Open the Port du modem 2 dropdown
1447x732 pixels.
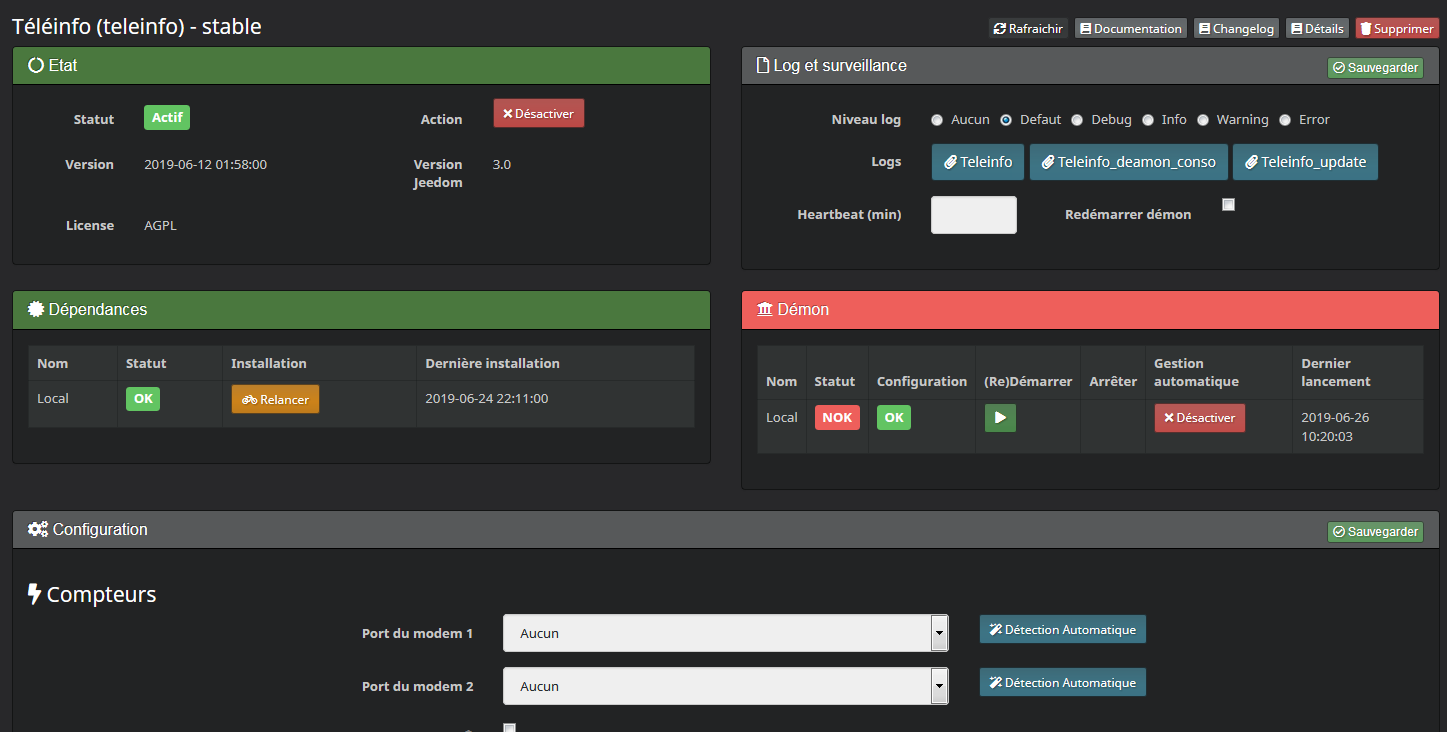click(725, 686)
